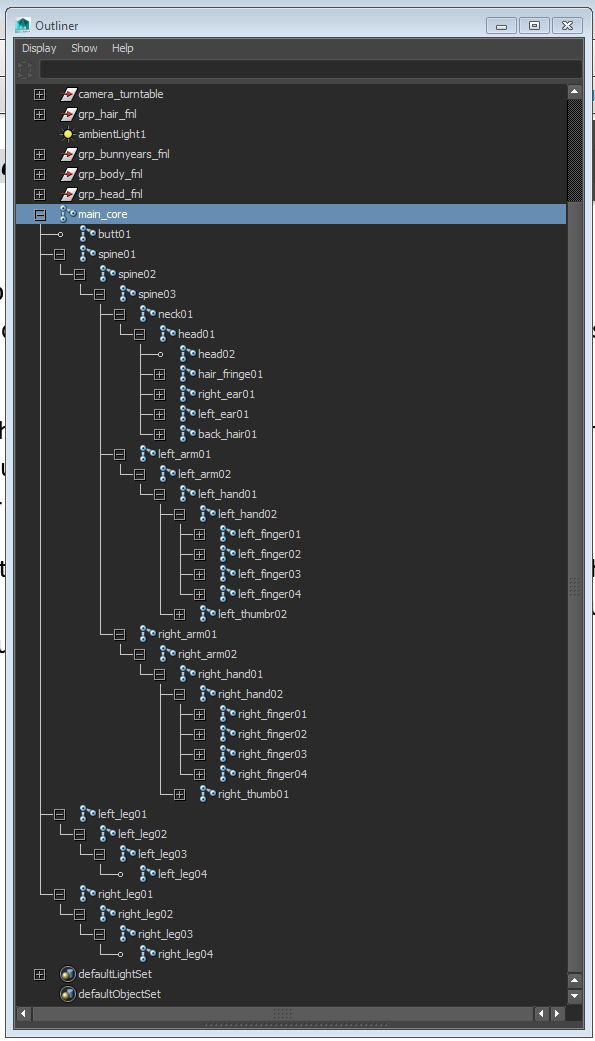Click the grp_hair_fnl transform icon
The height and width of the screenshot is (1041, 595).
pyautogui.click(x=68, y=114)
